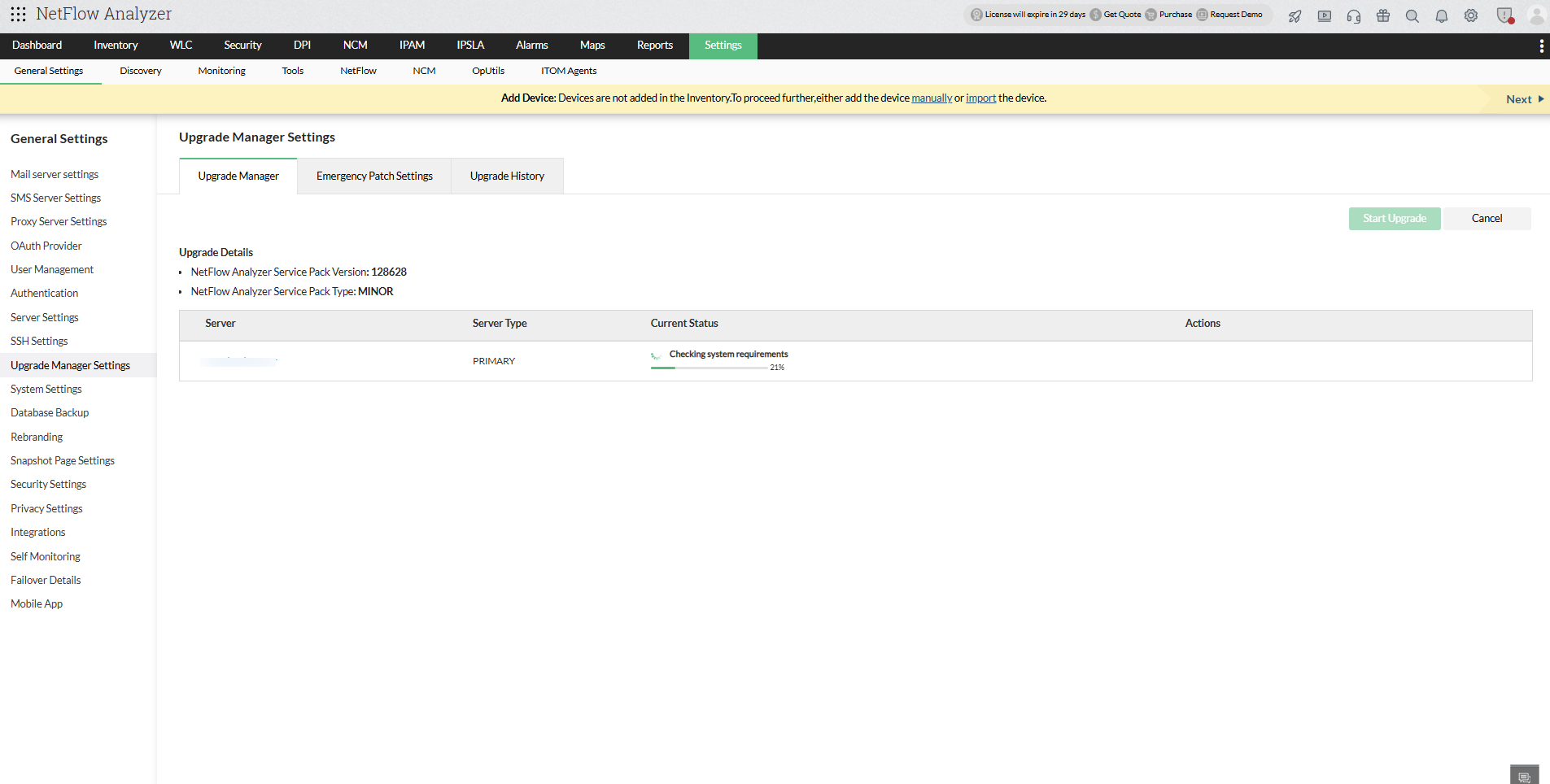Click the system requirements progress bar
The width and height of the screenshot is (1550, 784).
(x=710, y=368)
